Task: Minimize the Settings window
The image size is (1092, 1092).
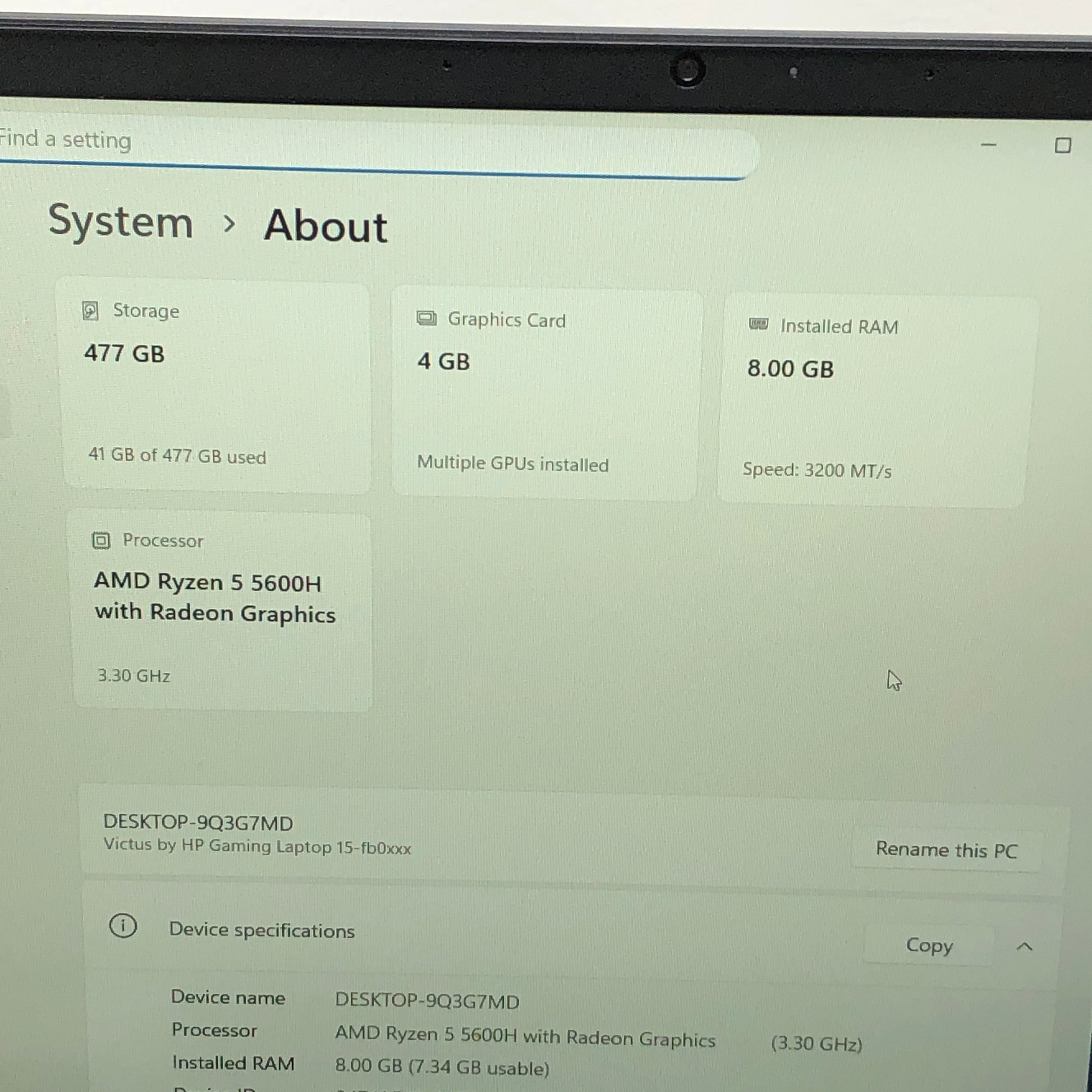Action: (x=988, y=145)
